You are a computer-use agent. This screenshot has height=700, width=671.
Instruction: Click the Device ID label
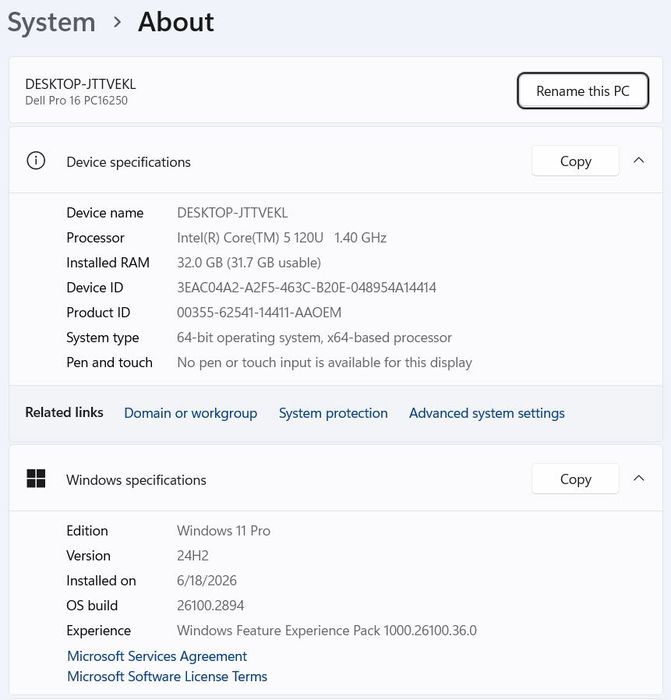point(95,288)
